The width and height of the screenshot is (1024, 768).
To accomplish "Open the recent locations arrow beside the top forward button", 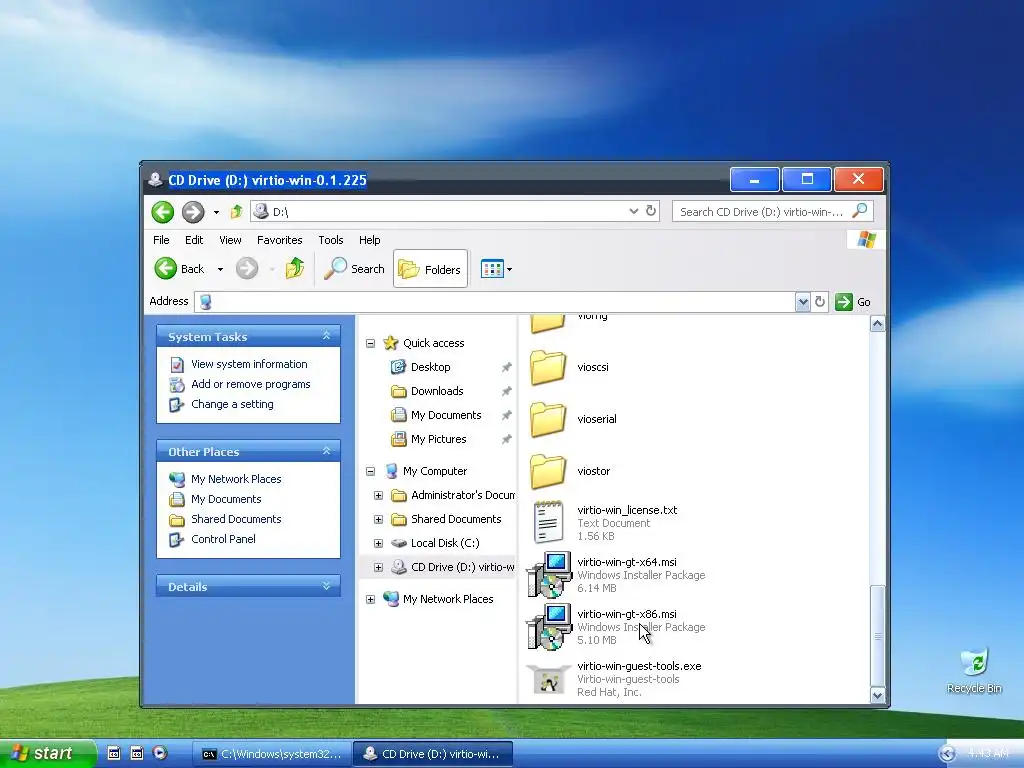I will coord(216,212).
